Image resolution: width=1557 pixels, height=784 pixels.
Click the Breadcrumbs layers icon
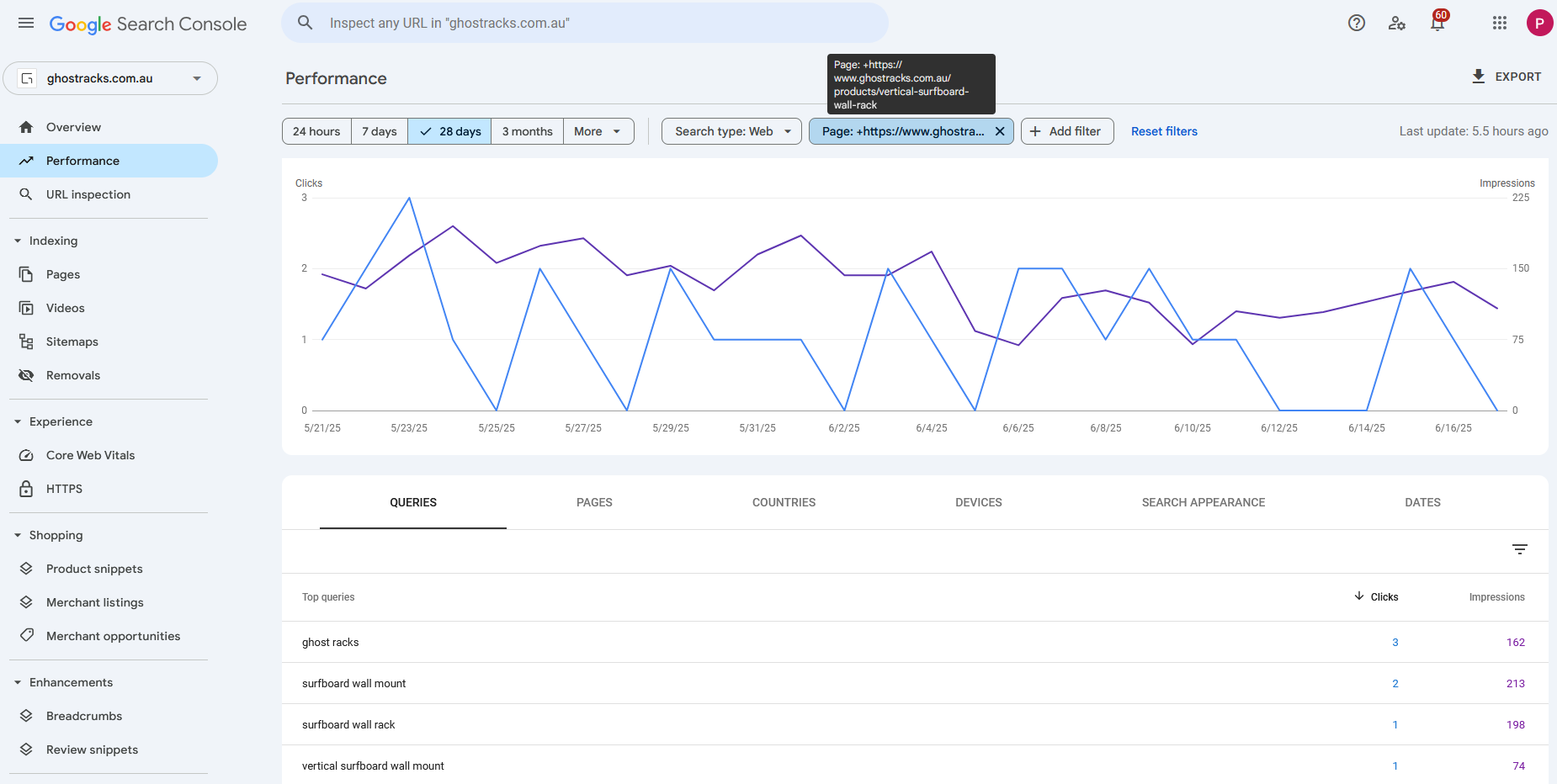click(26, 716)
